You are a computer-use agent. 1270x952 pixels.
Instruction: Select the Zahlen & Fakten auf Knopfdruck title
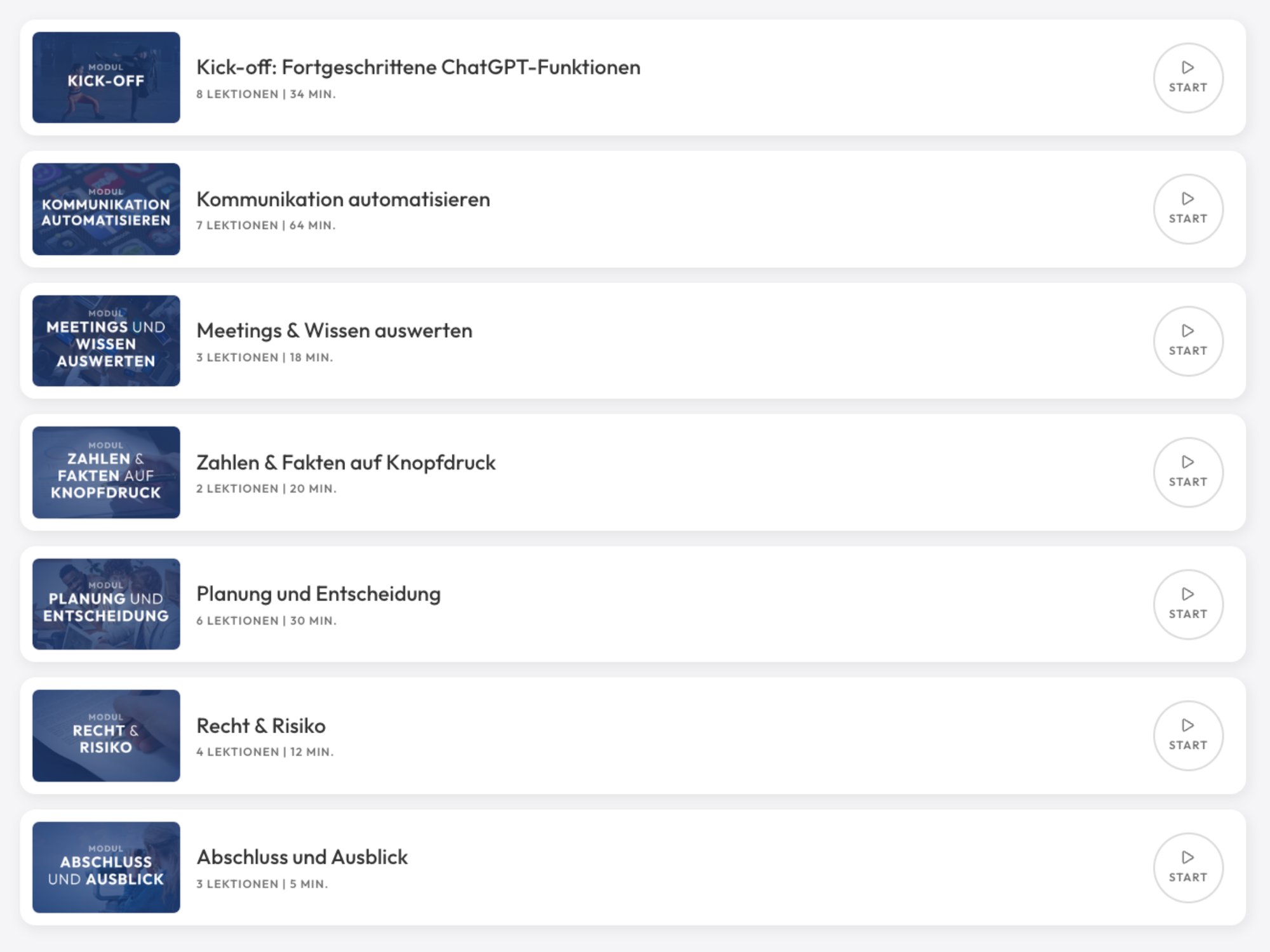(x=345, y=463)
